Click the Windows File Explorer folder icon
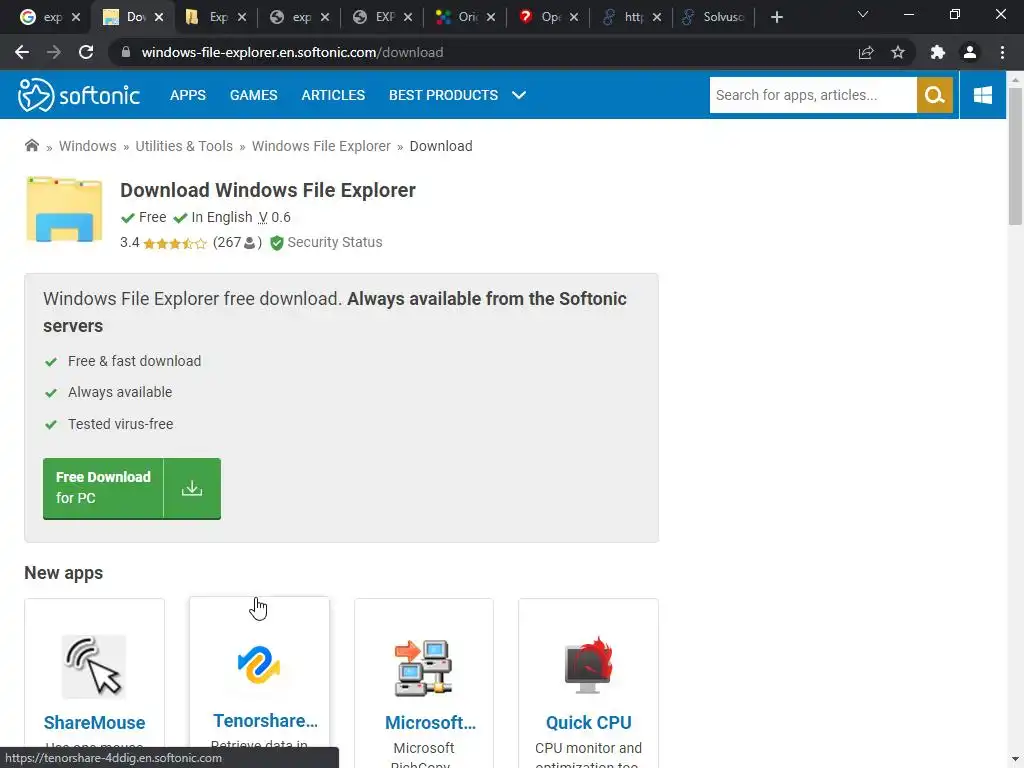 point(64,209)
